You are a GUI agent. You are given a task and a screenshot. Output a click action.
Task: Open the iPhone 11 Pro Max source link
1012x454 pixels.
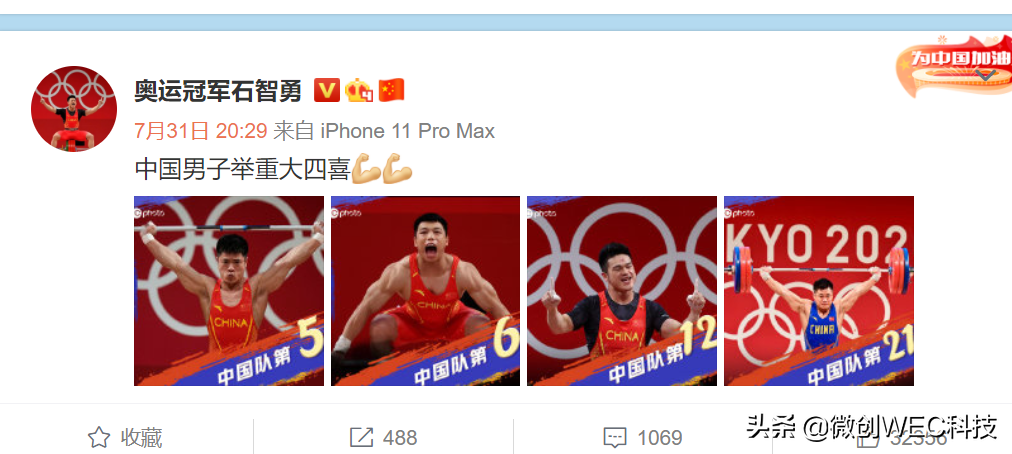click(408, 131)
